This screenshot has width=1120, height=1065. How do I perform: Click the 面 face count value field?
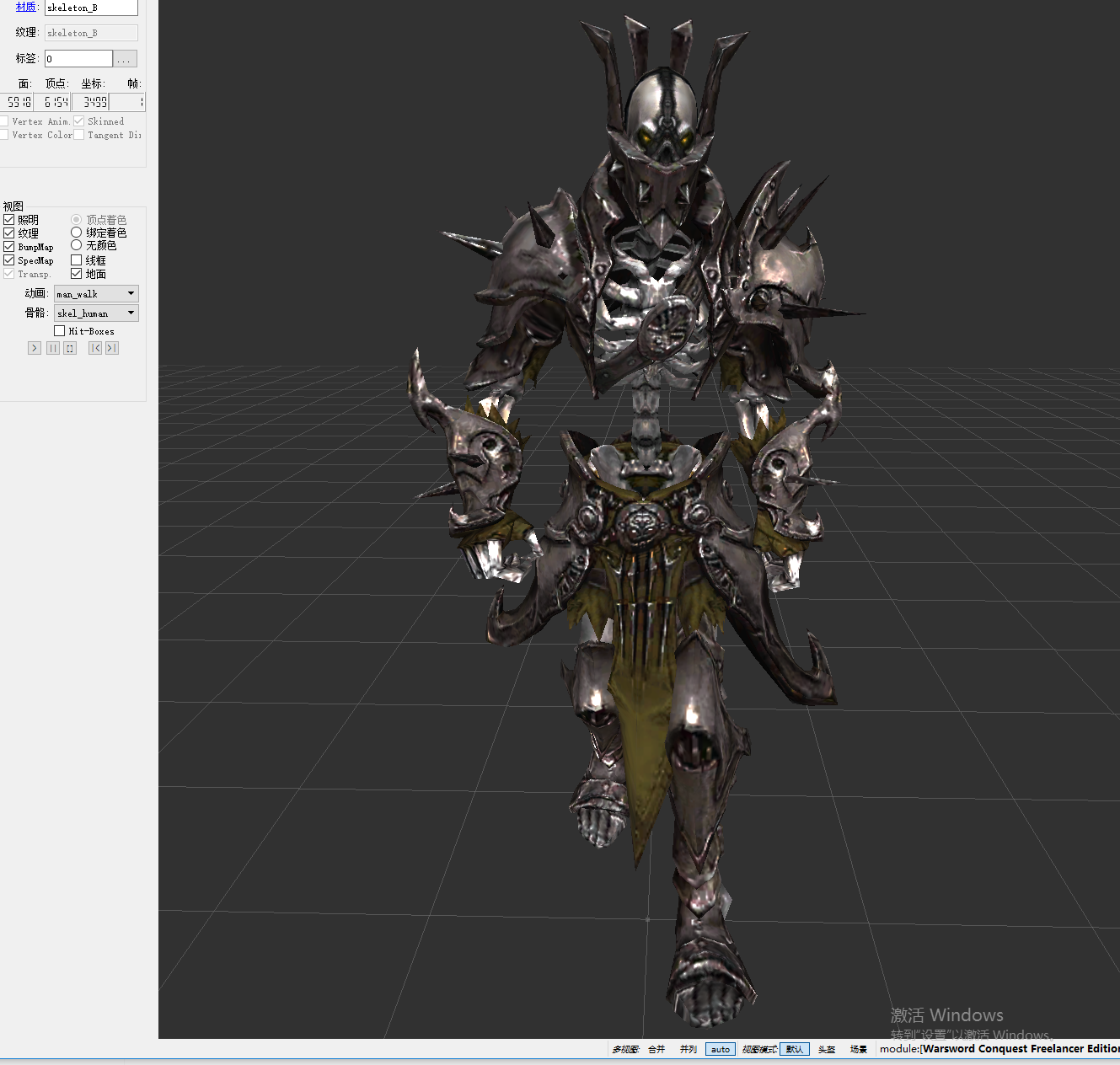[x=17, y=102]
